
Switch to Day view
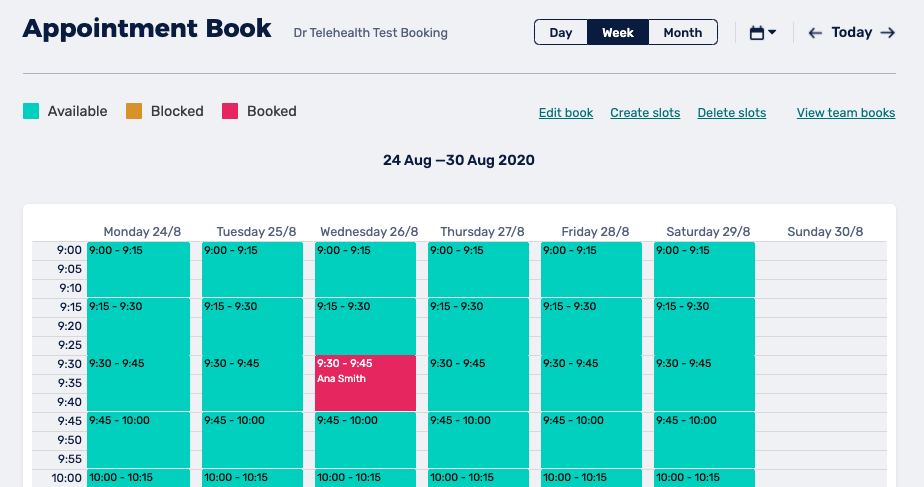[561, 33]
